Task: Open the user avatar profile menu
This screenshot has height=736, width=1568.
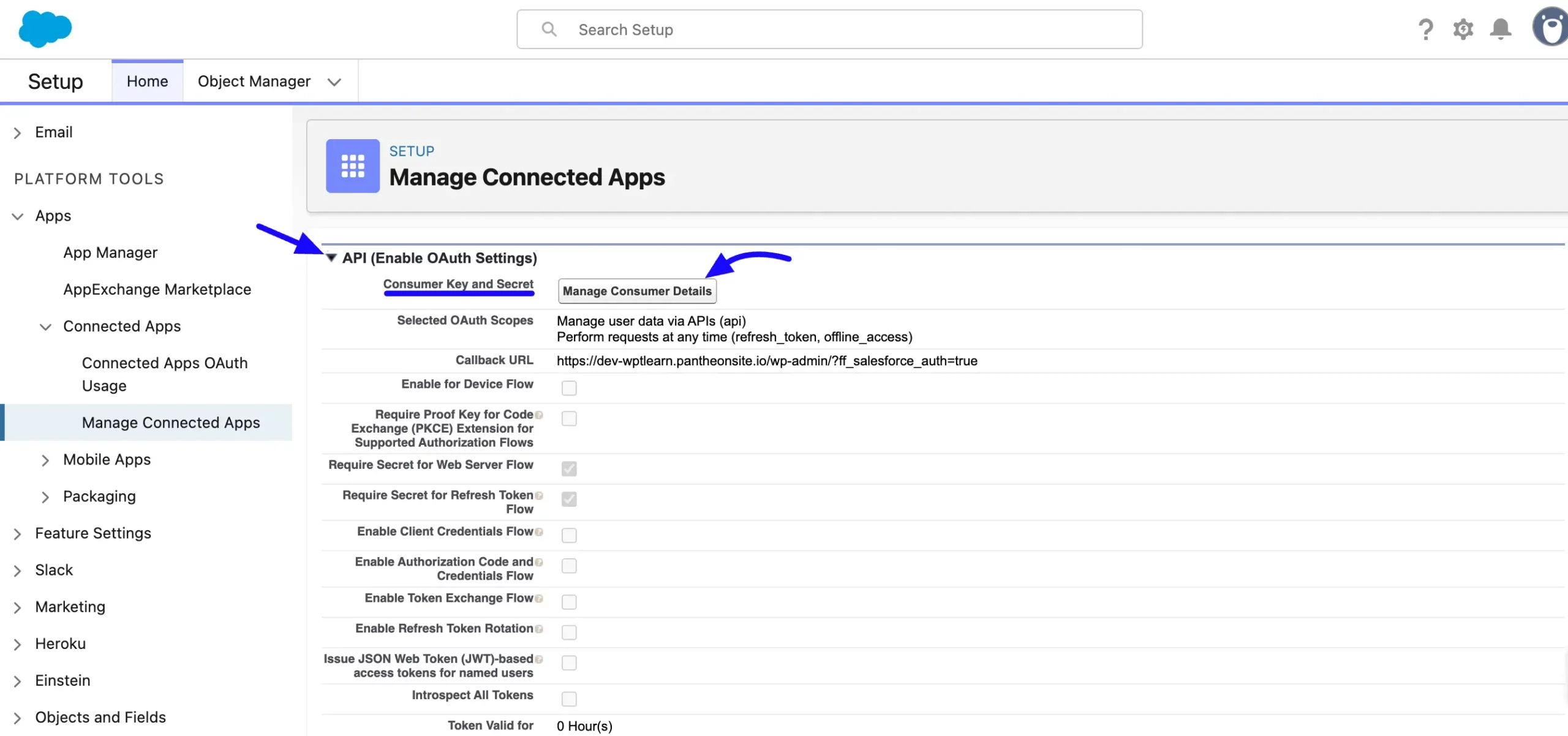Action: [1550, 26]
